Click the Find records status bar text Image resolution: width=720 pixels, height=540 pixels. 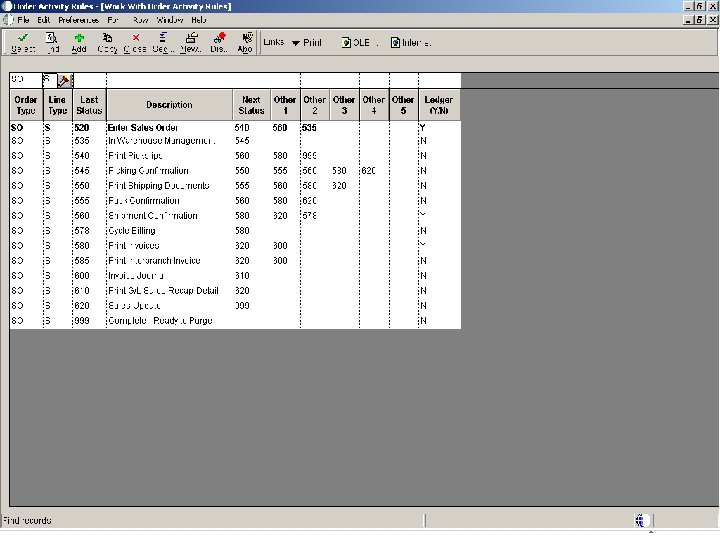(x=27, y=520)
